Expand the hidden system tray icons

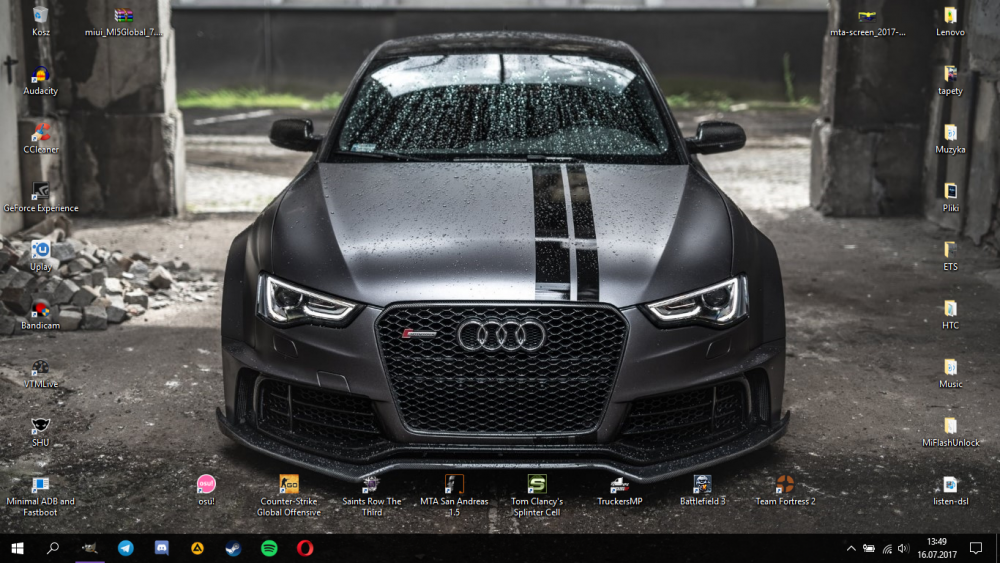(851, 548)
